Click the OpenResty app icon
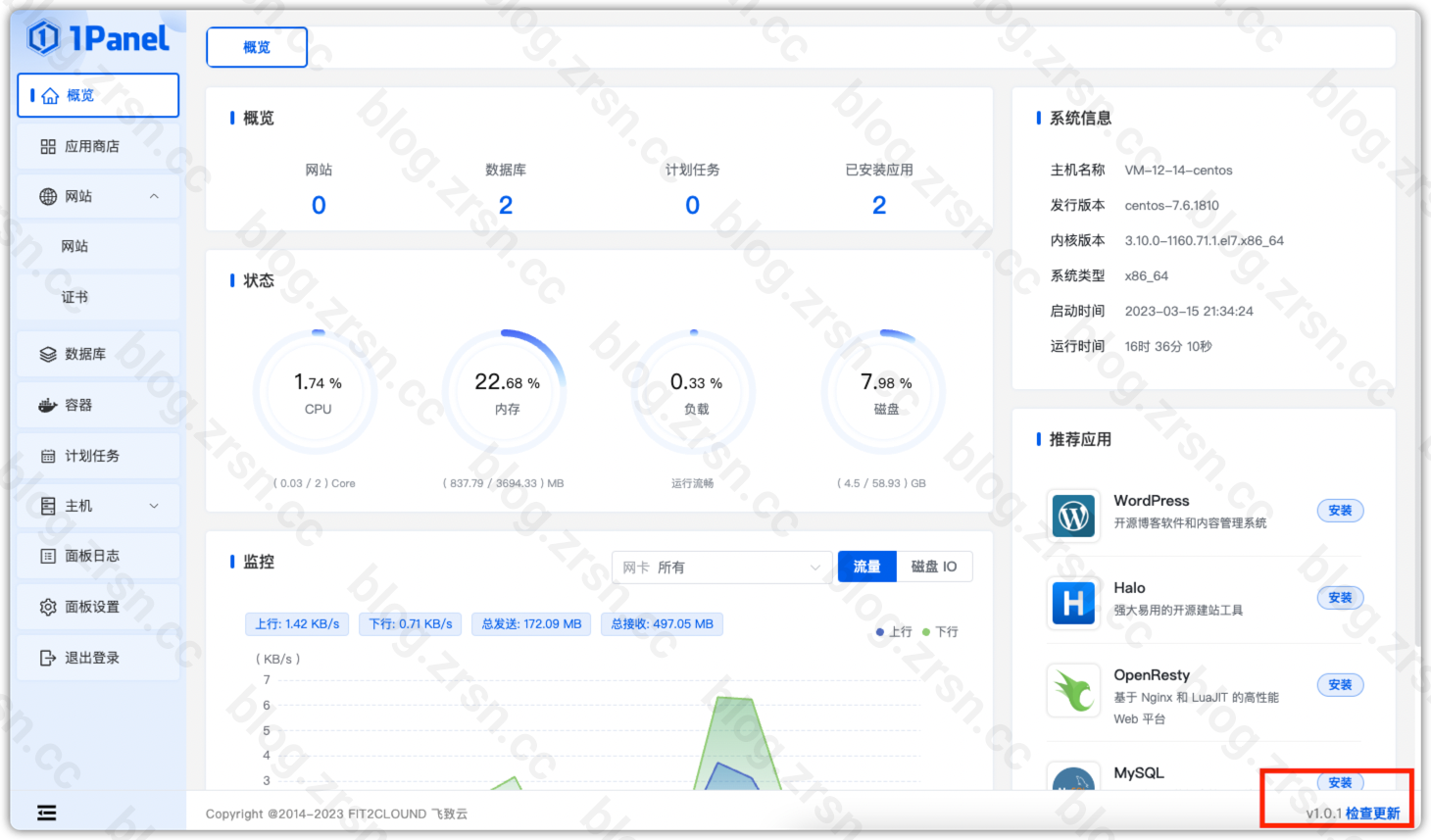 coord(1073,690)
